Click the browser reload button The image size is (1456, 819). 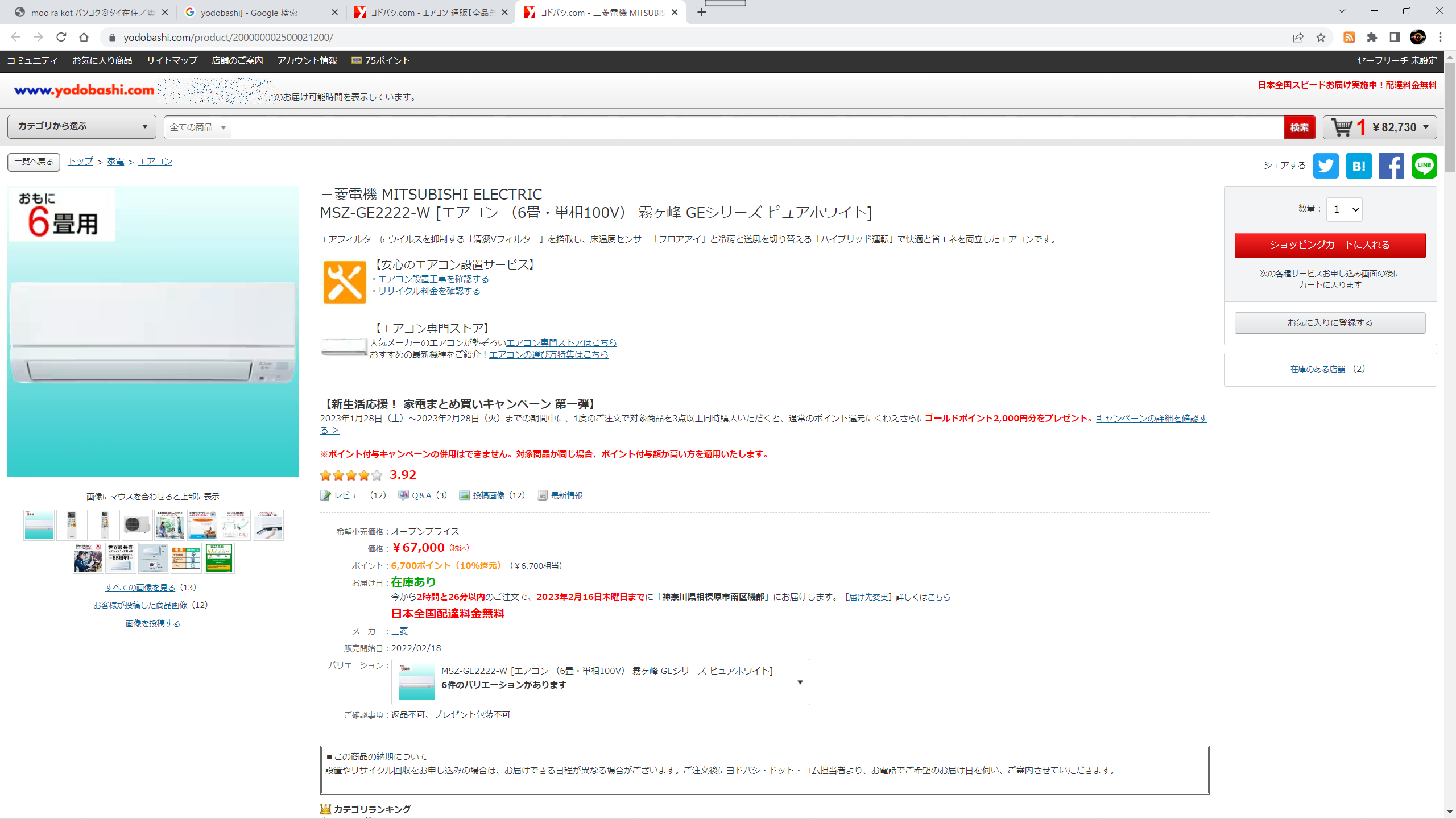pyautogui.click(x=61, y=38)
